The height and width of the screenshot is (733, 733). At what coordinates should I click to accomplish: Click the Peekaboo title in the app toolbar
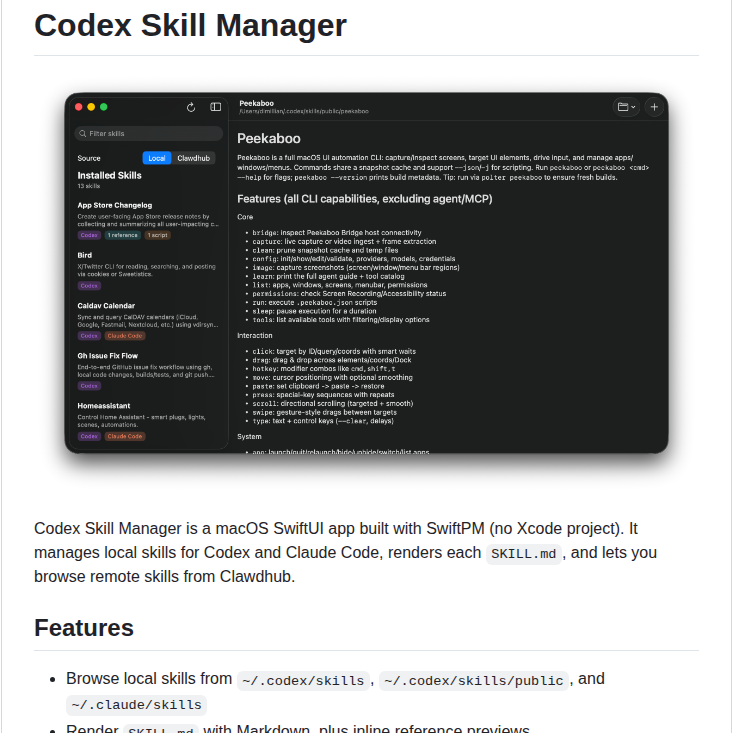257,103
